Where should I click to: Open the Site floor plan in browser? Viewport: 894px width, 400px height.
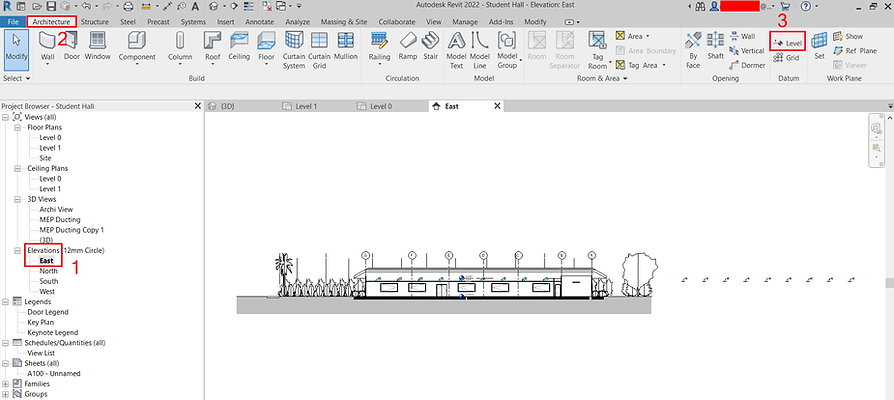[x=45, y=158]
